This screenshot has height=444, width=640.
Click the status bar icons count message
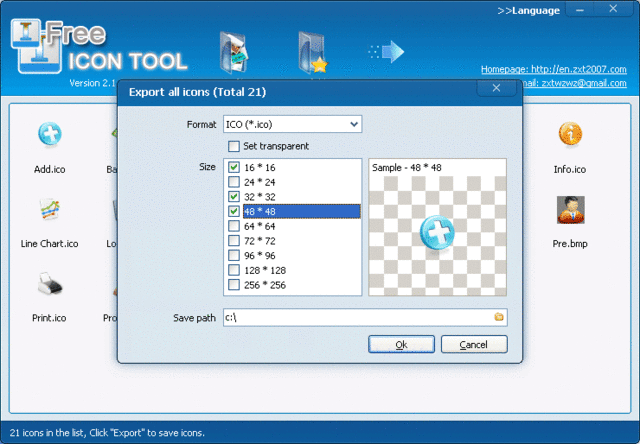tap(107, 433)
